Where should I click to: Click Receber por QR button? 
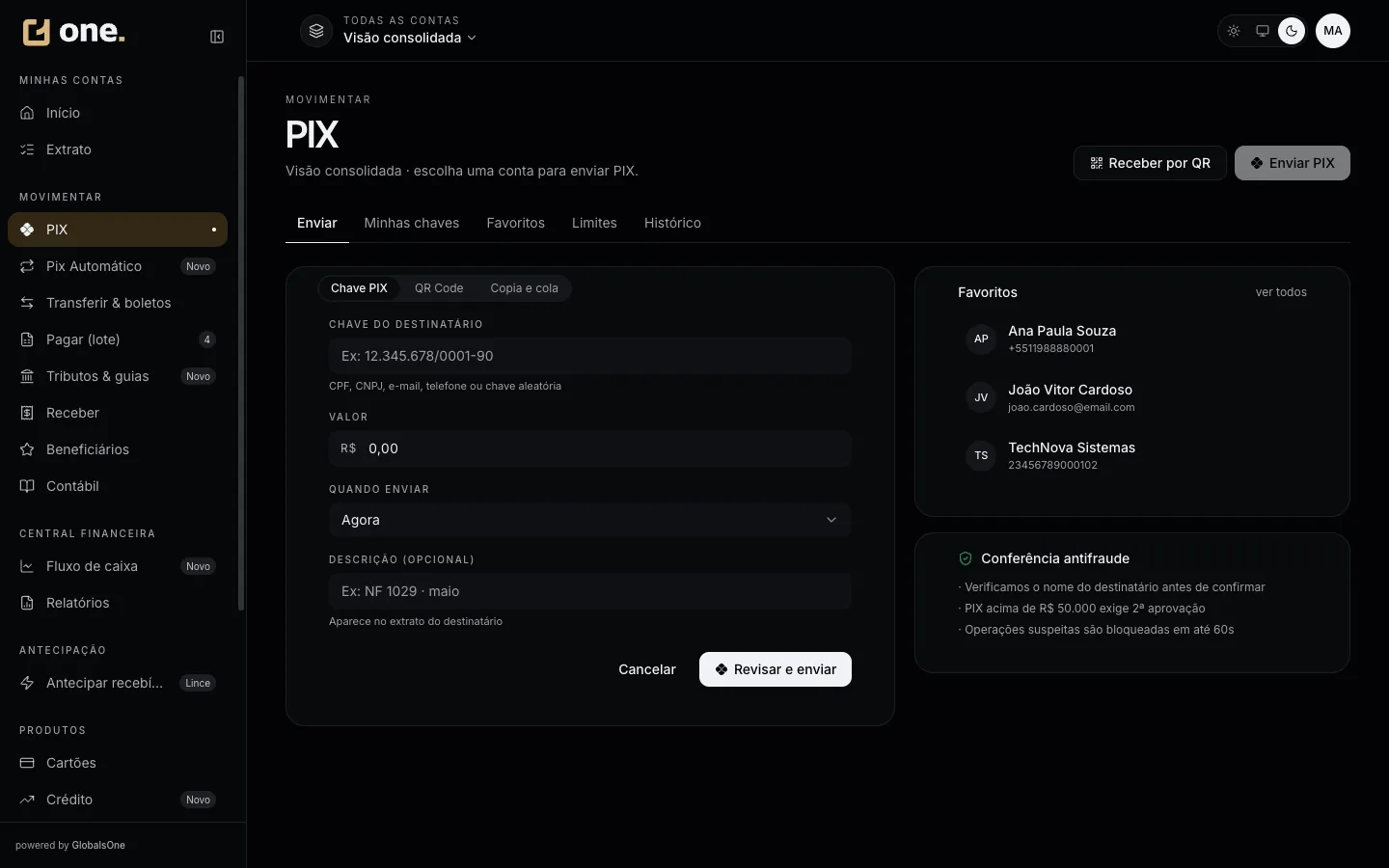pyautogui.click(x=1150, y=163)
